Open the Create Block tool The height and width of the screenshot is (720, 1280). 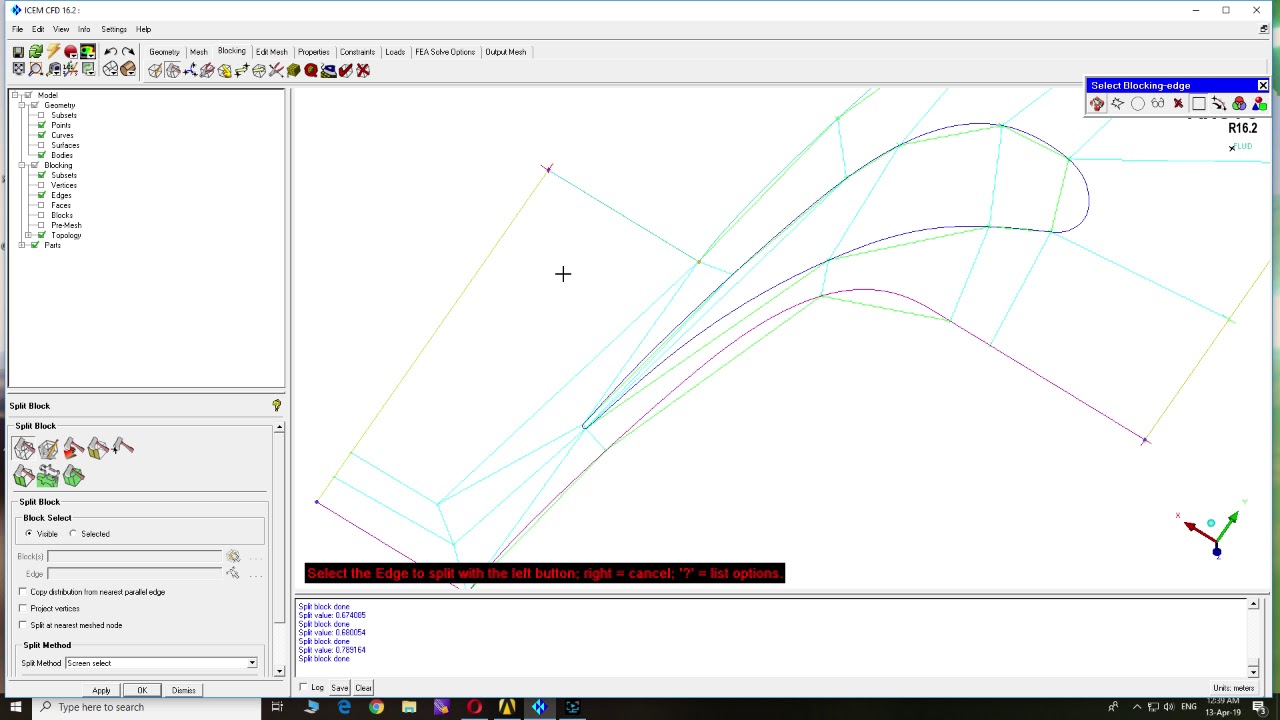pos(155,70)
